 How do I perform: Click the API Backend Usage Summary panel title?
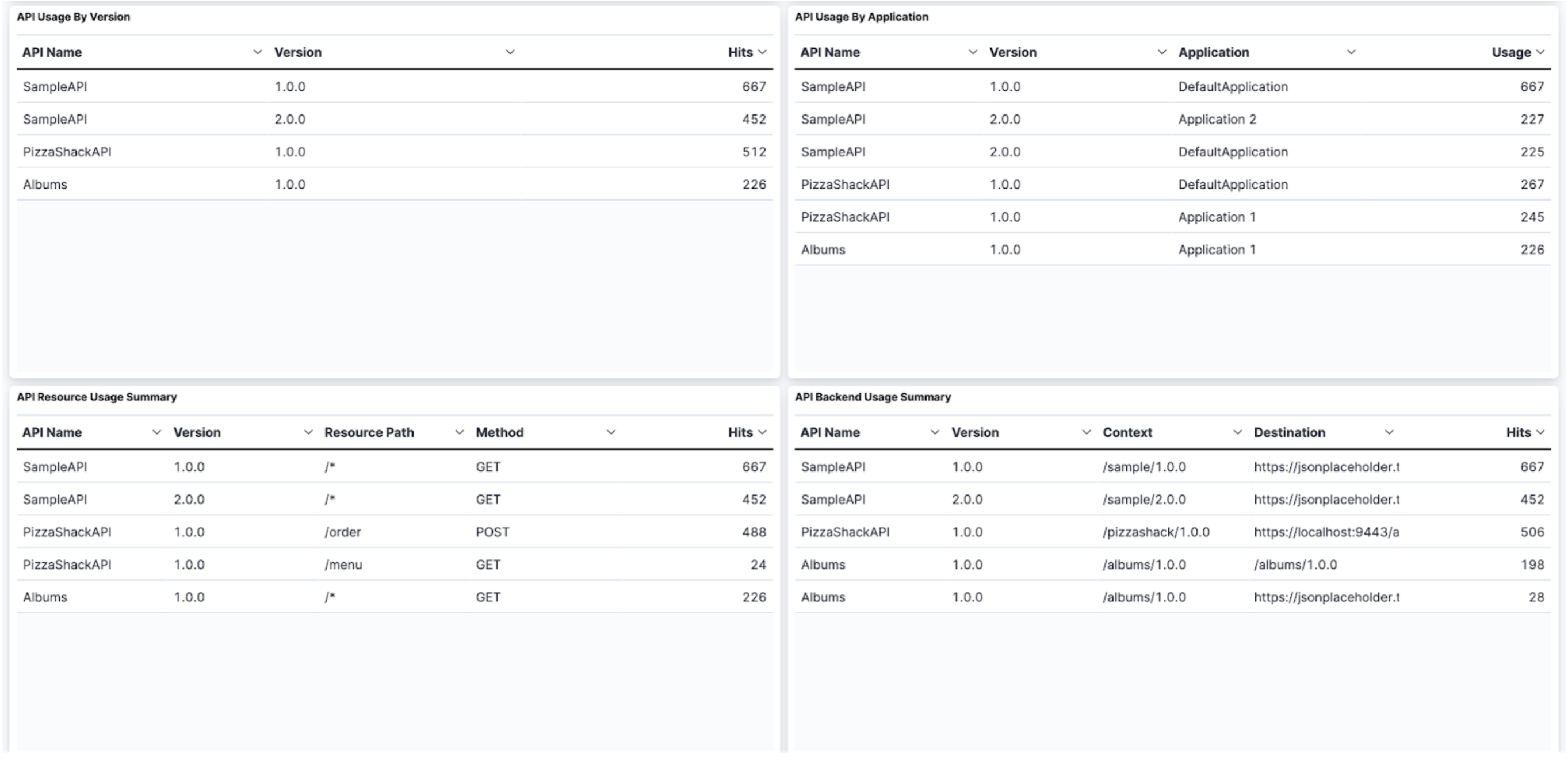pos(873,396)
